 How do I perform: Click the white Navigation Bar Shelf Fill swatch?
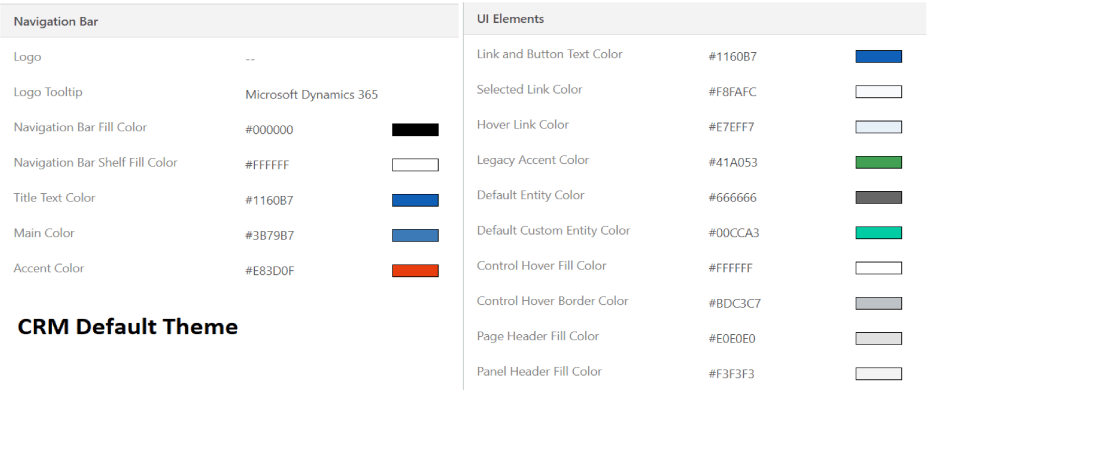(x=415, y=165)
